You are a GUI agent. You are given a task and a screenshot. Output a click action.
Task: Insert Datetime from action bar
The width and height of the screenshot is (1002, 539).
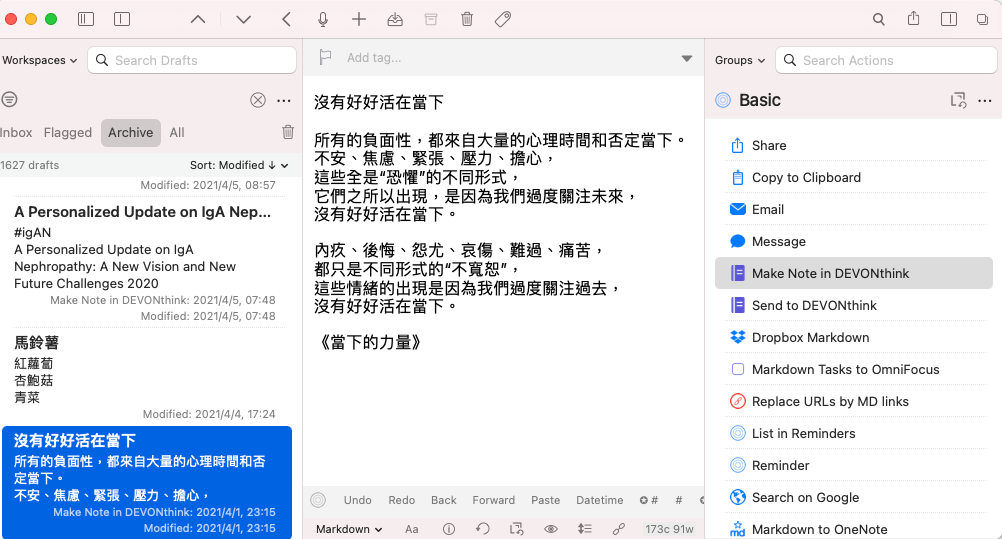tap(599, 500)
